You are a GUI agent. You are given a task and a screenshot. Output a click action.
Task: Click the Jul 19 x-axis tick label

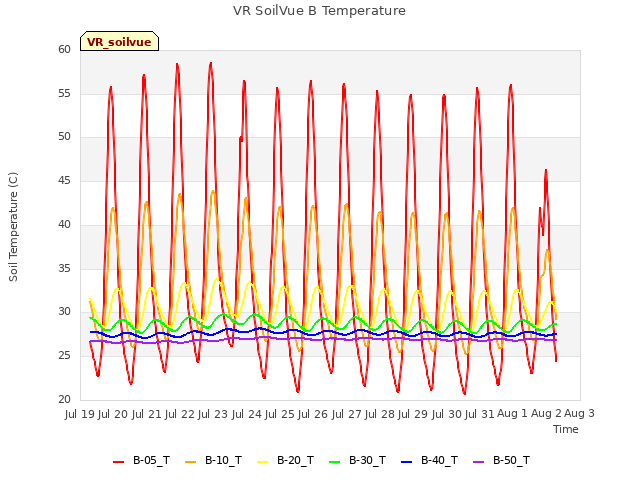(x=79, y=414)
